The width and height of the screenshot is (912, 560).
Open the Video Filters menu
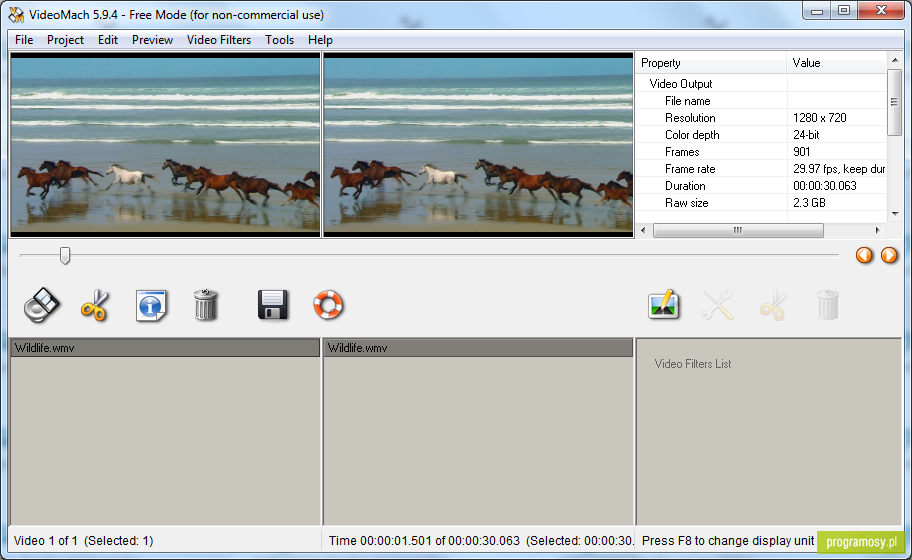point(219,40)
